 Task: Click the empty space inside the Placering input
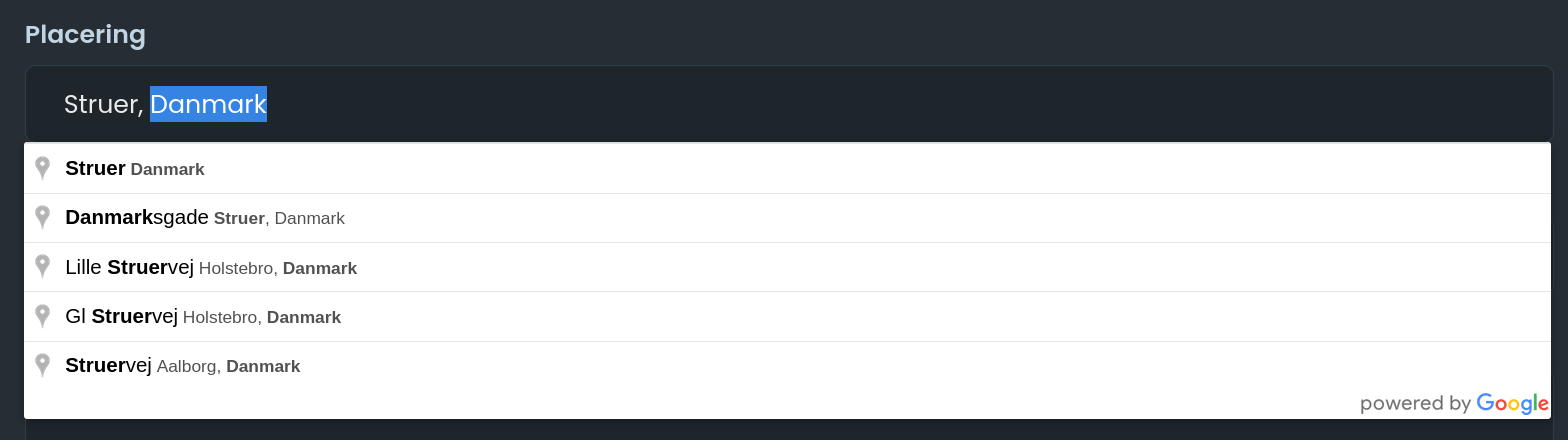point(900,104)
